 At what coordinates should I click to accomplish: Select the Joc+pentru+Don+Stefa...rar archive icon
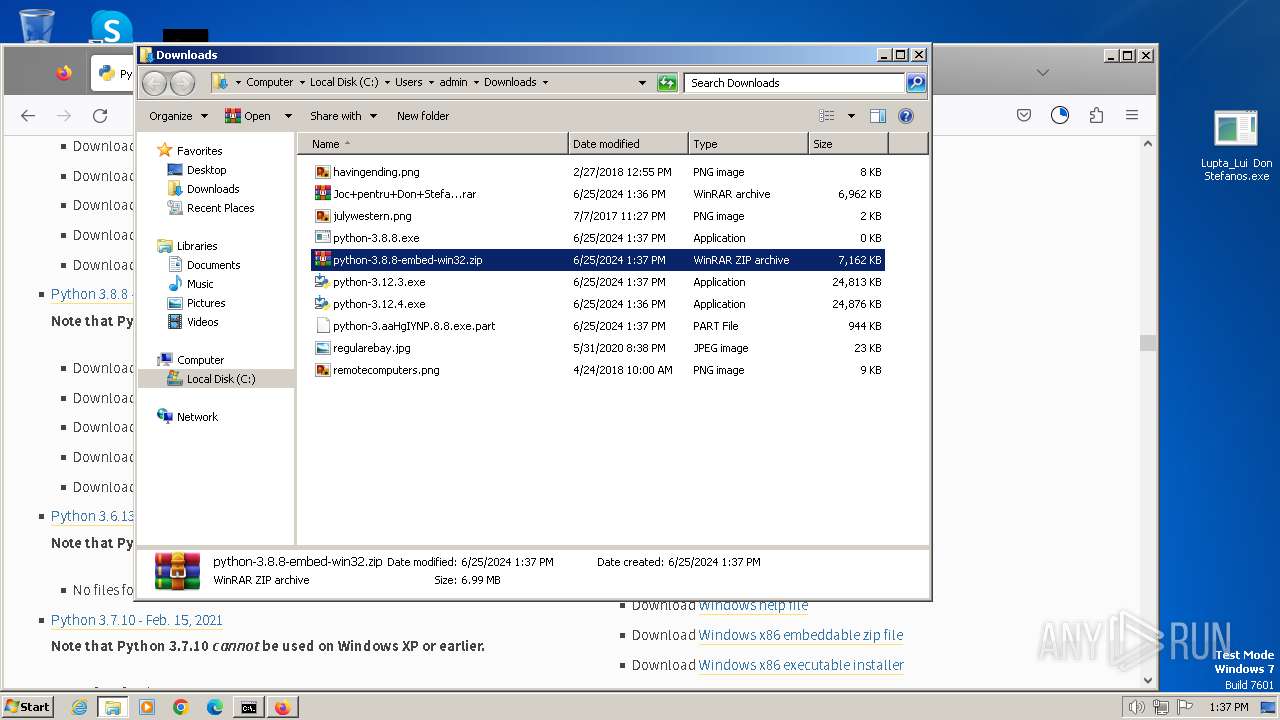322,194
